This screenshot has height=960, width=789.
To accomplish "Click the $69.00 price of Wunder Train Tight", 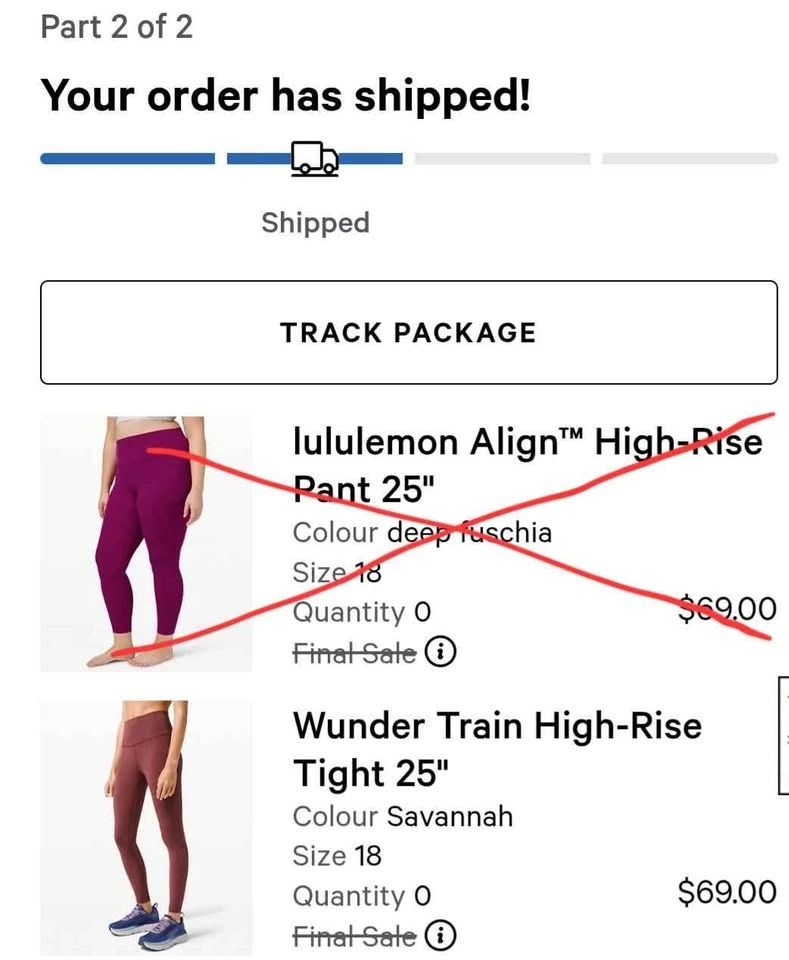I will coord(727,892).
